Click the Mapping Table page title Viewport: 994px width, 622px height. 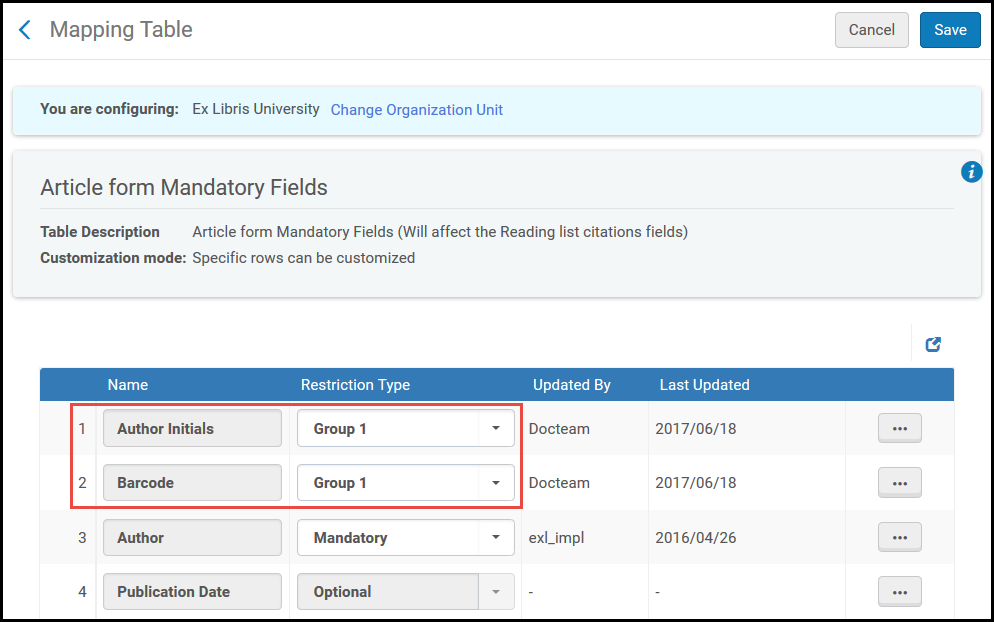121,30
